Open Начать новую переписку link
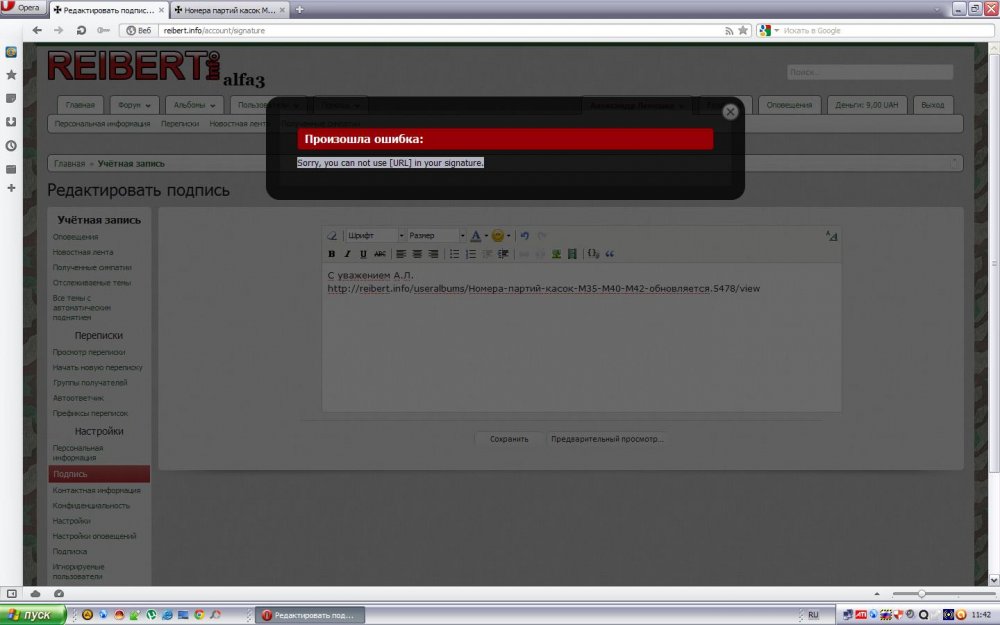The width and height of the screenshot is (1000, 625). [98, 367]
